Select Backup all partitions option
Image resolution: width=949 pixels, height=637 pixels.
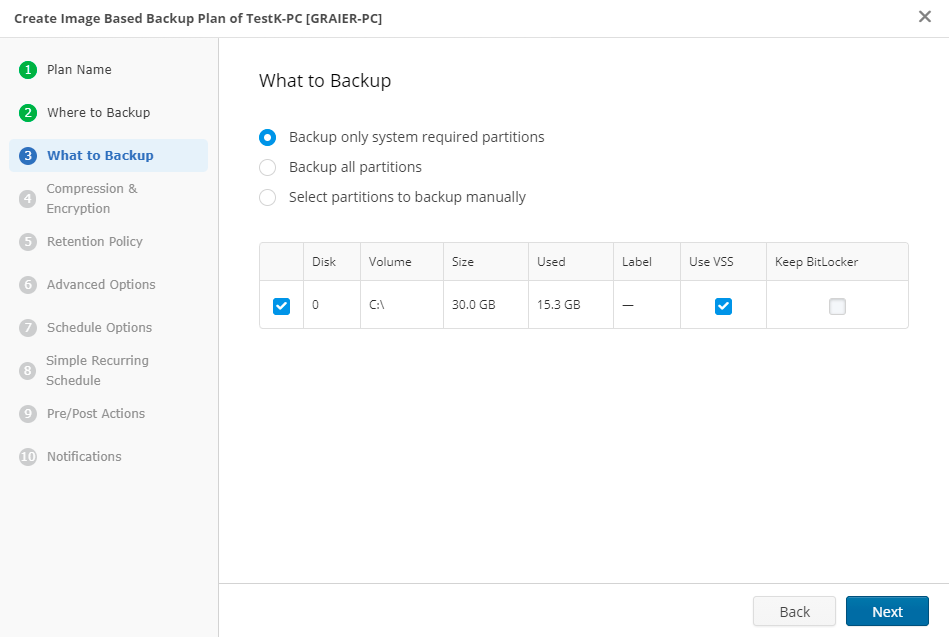coord(267,167)
